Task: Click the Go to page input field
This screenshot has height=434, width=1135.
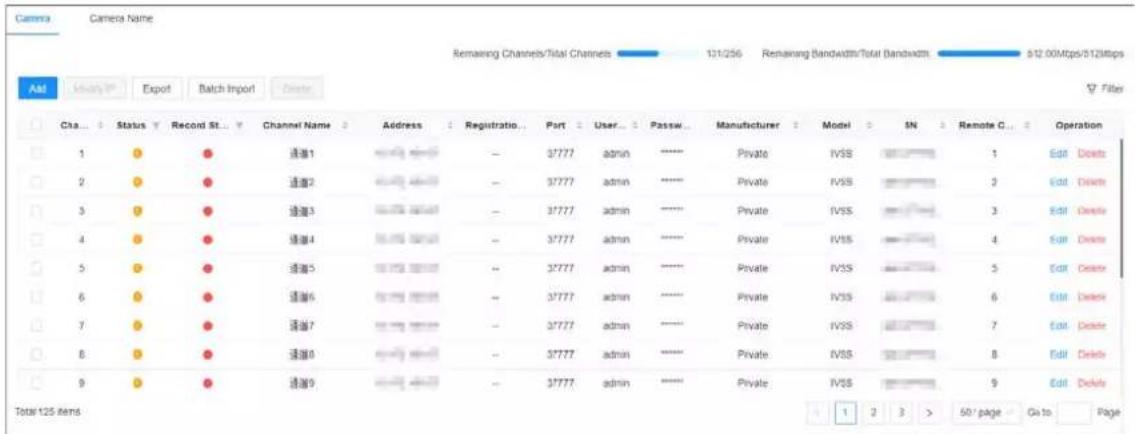Action: 1074,411
